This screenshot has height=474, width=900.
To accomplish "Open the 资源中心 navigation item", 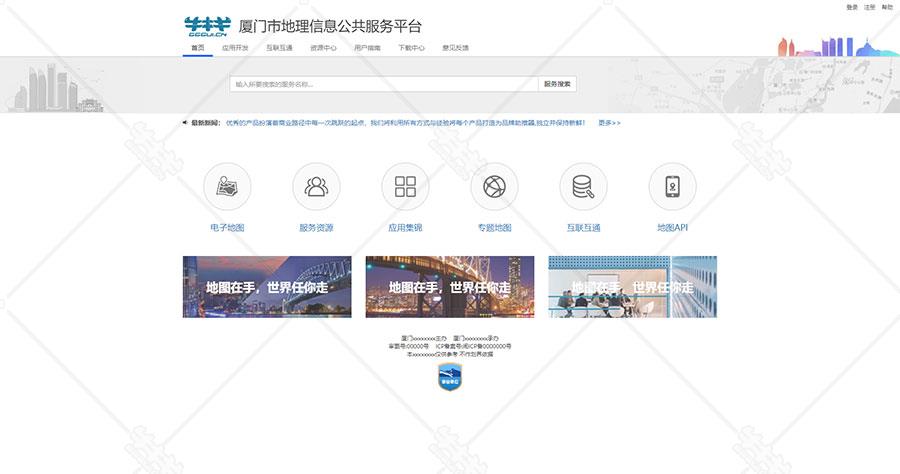I will coord(323,48).
